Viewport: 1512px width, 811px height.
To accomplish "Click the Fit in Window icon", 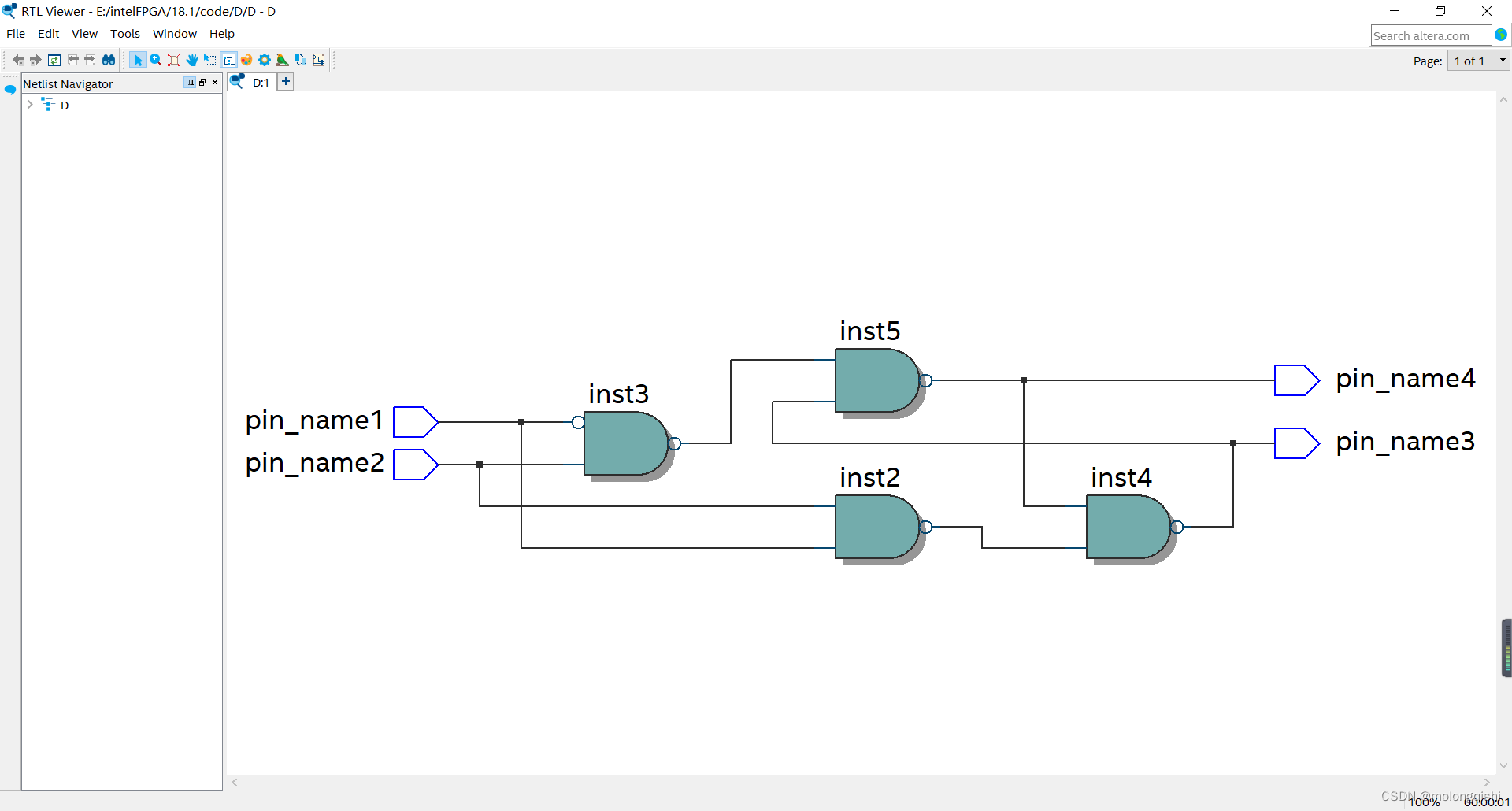I will [x=174, y=60].
